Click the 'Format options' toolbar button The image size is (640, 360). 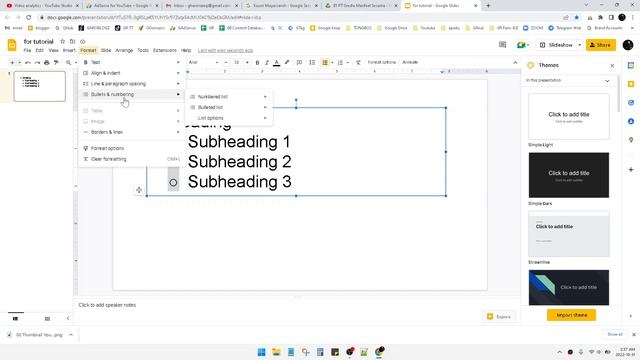coord(382,62)
